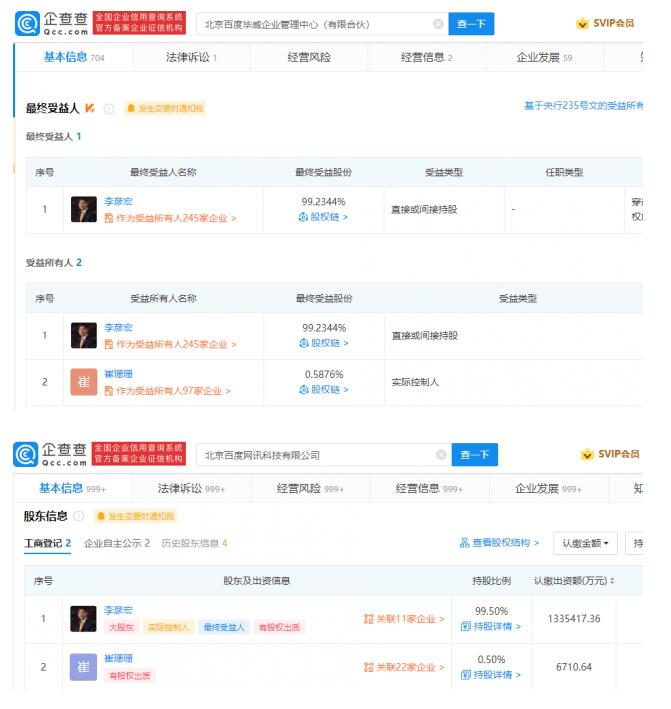This screenshot has width=671, height=709.
Task: Select the bottom 经营信息 999+ tab
Action: pyautogui.click(x=429, y=489)
